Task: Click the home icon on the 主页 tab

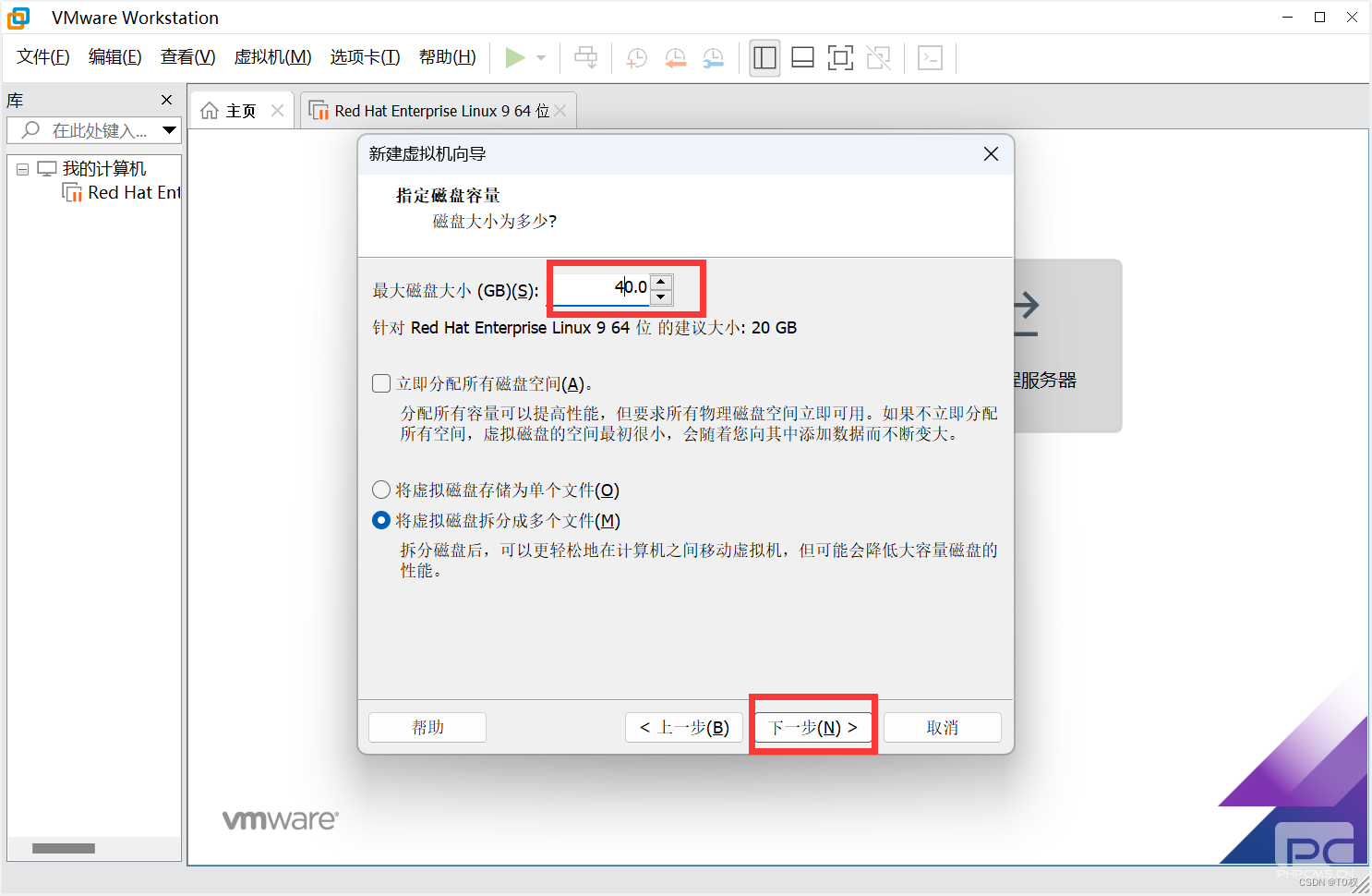Action: coord(210,111)
